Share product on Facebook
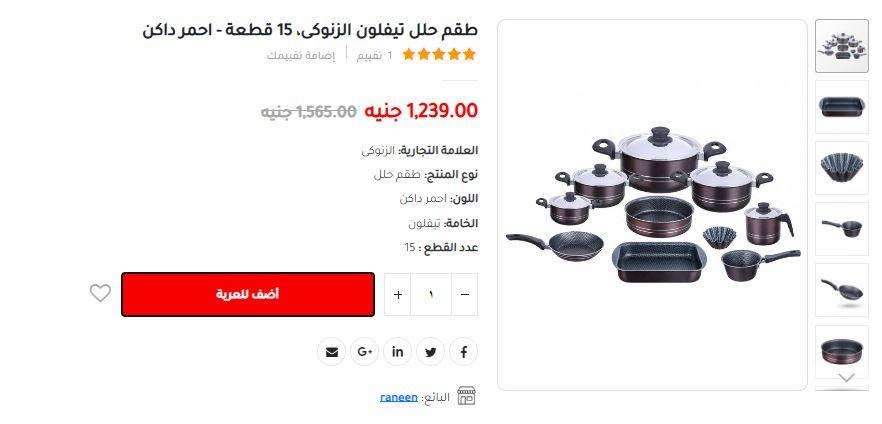This screenshot has width=882, height=424. pos(464,352)
